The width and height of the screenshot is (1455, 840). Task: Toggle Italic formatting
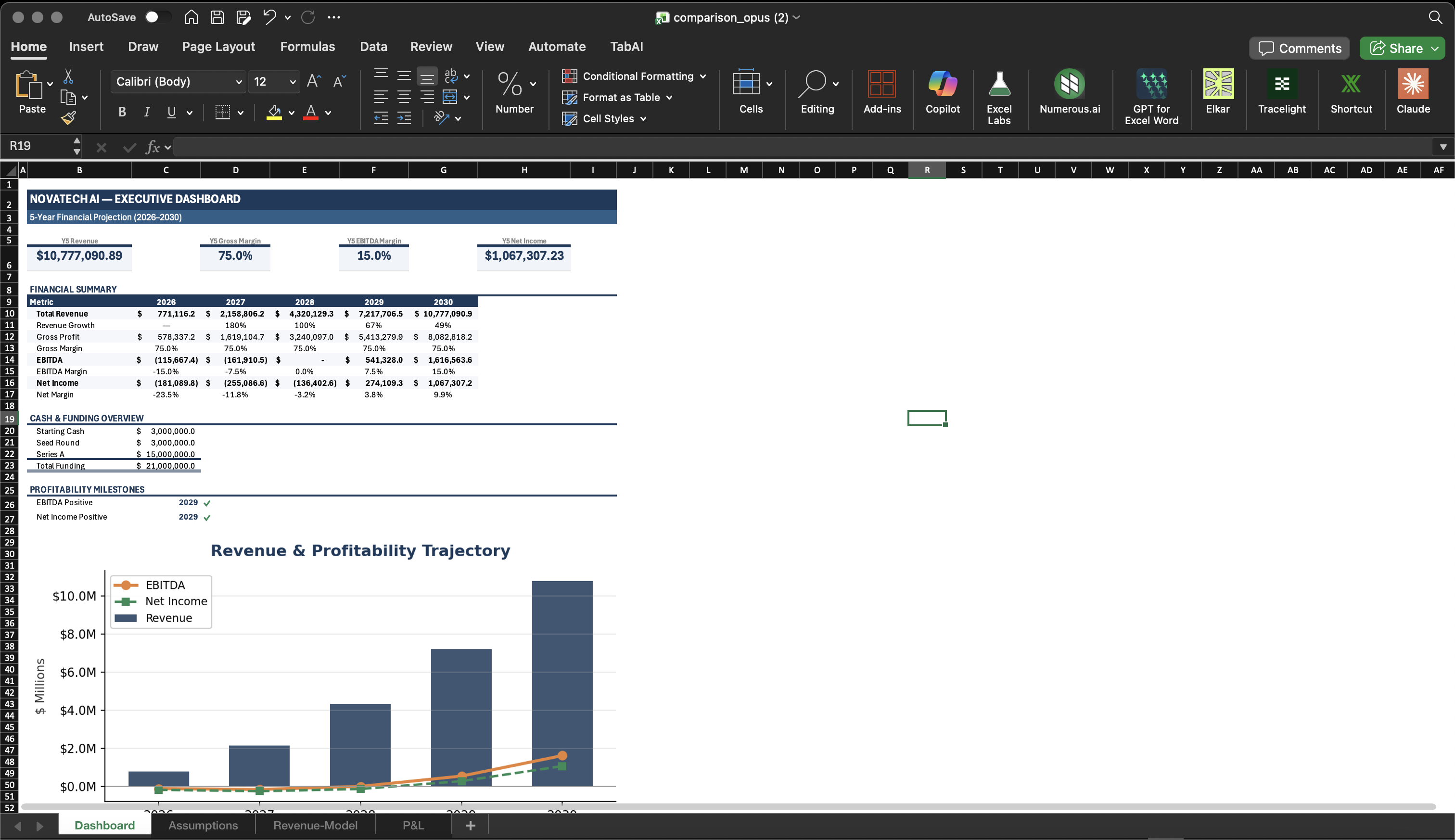(147, 113)
